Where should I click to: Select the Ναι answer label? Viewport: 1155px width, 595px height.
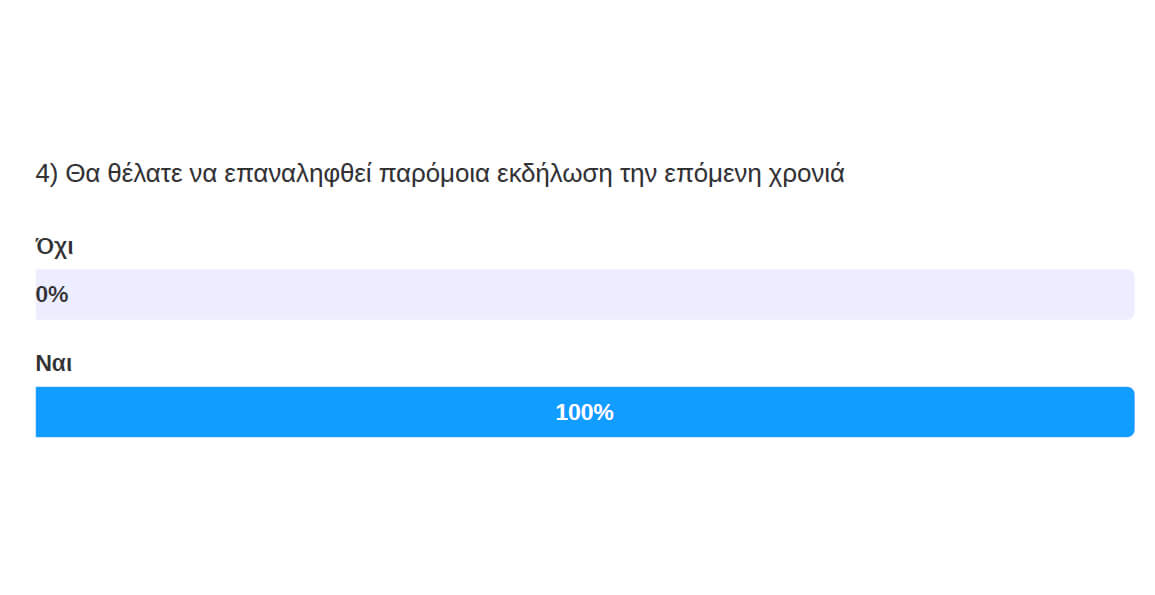coord(54,363)
